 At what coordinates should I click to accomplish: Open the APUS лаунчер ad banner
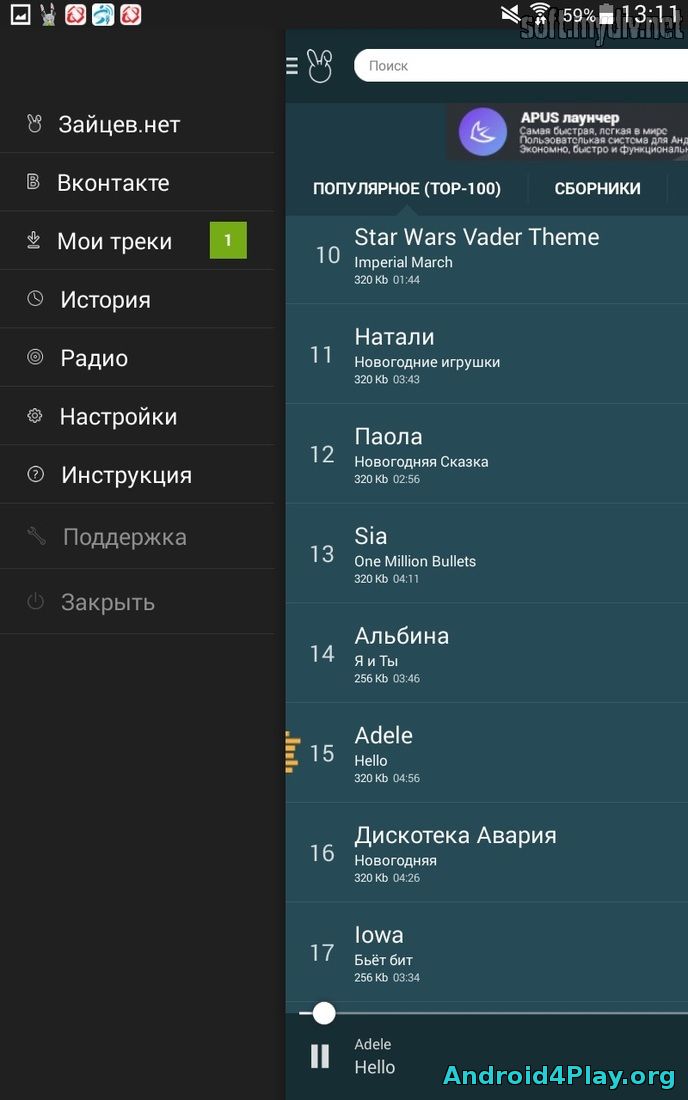pyautogui.click(x=567, y=132)
